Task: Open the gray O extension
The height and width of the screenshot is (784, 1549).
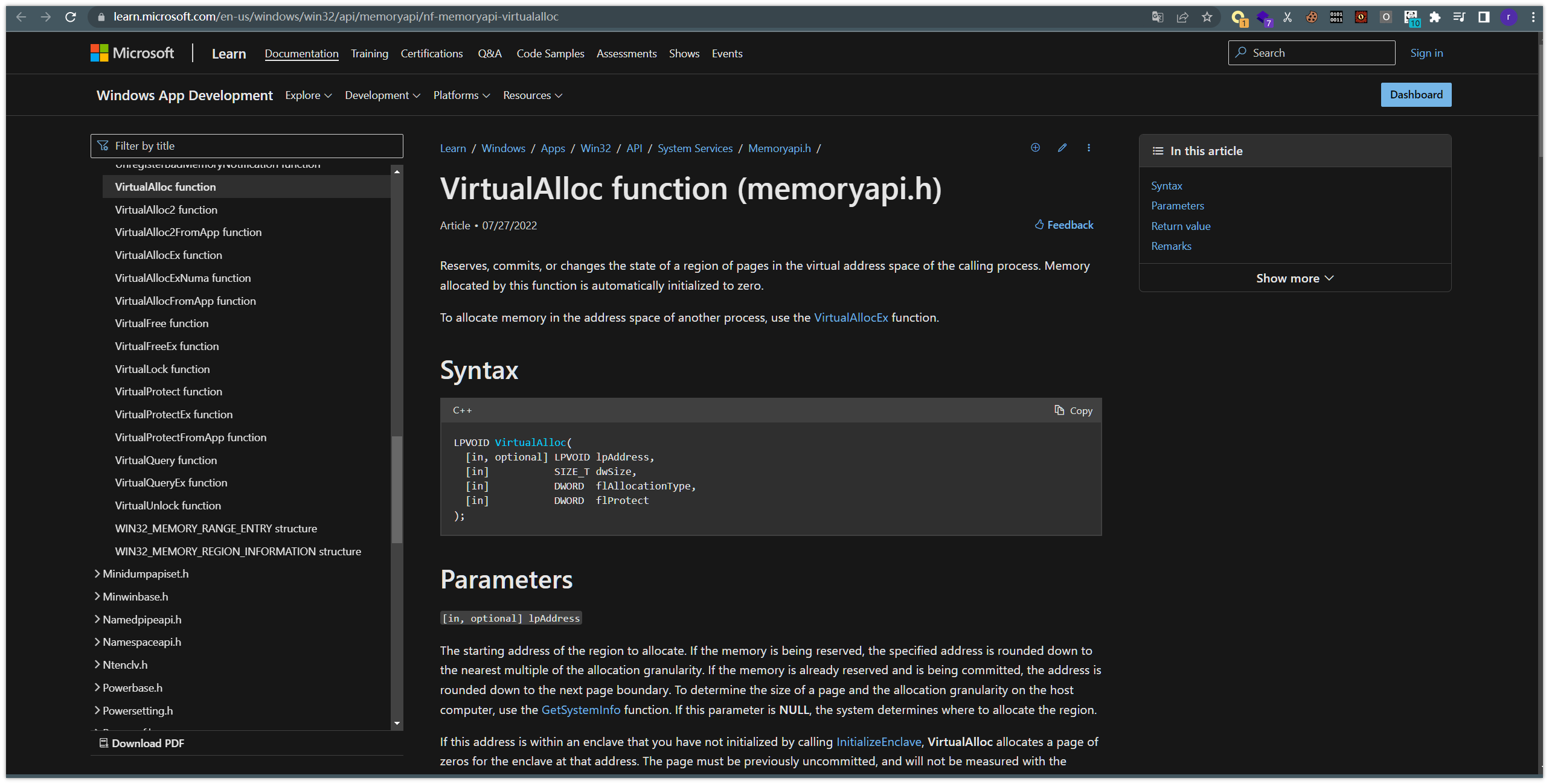Action: (1386, 17)
